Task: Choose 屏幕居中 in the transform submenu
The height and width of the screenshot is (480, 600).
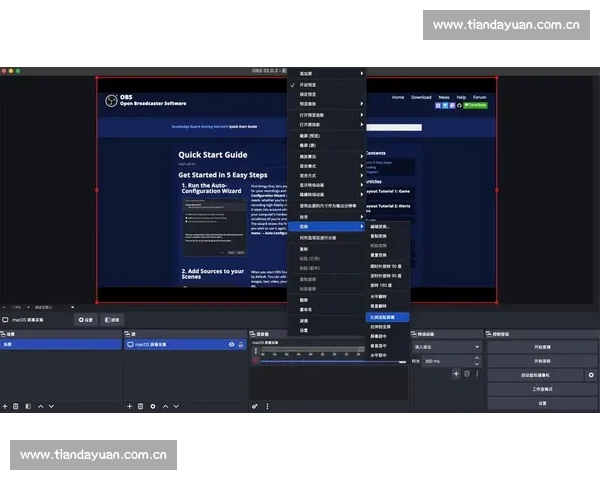Action: click(388, 336)
